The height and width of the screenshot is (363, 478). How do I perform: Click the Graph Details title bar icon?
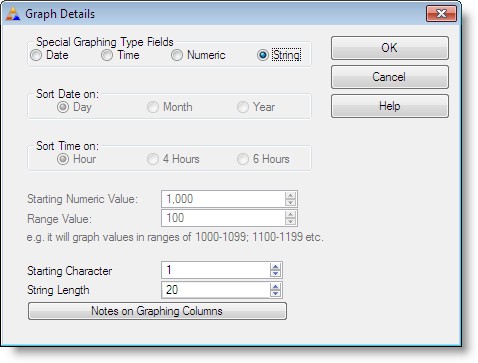tap(13, 14)
